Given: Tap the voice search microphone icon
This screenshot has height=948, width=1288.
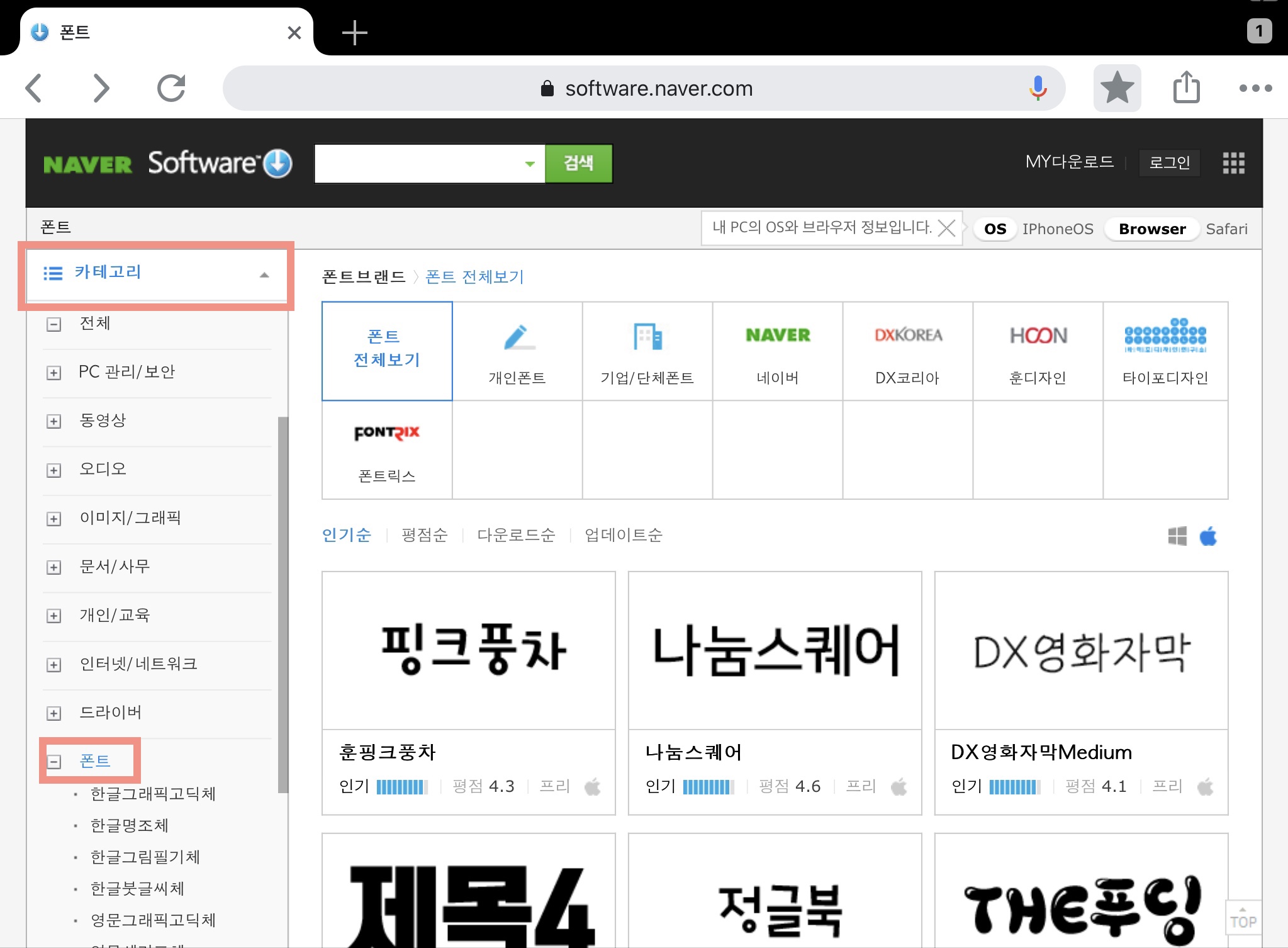Looking at the screenshot, I should click(1038, 88).
